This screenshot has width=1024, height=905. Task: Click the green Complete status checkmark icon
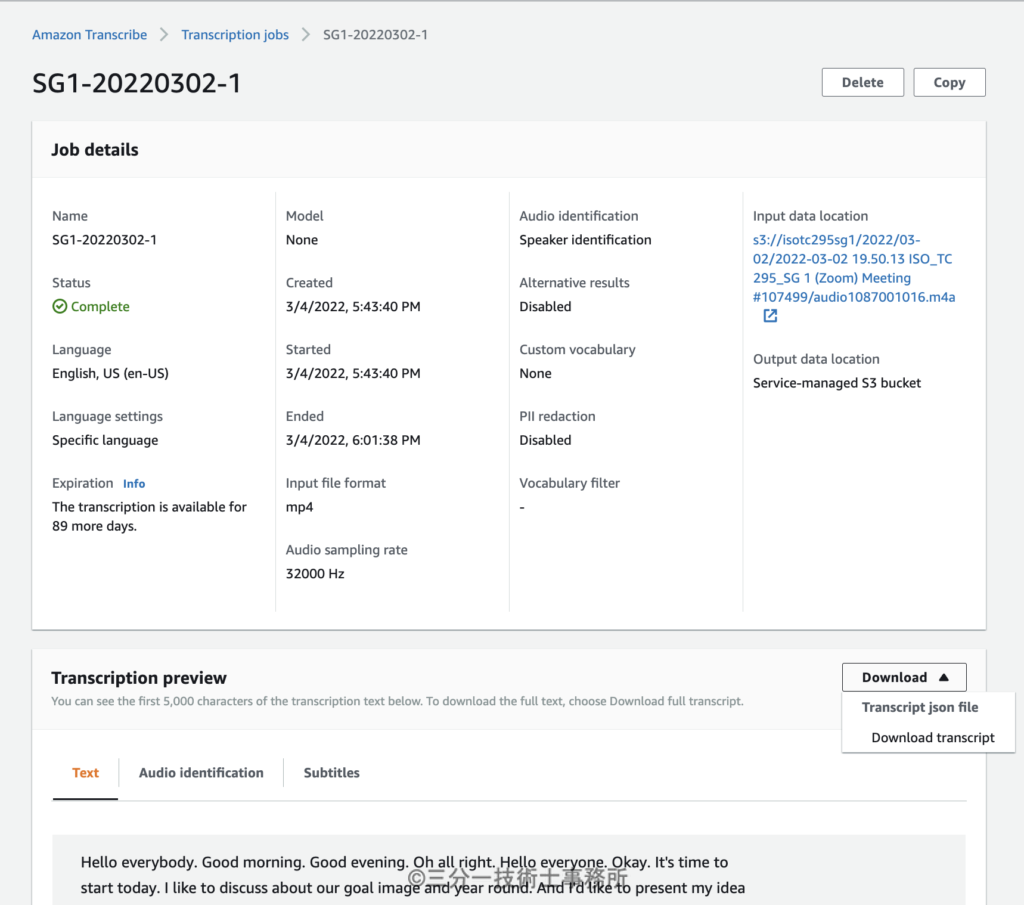pos(59,306)
